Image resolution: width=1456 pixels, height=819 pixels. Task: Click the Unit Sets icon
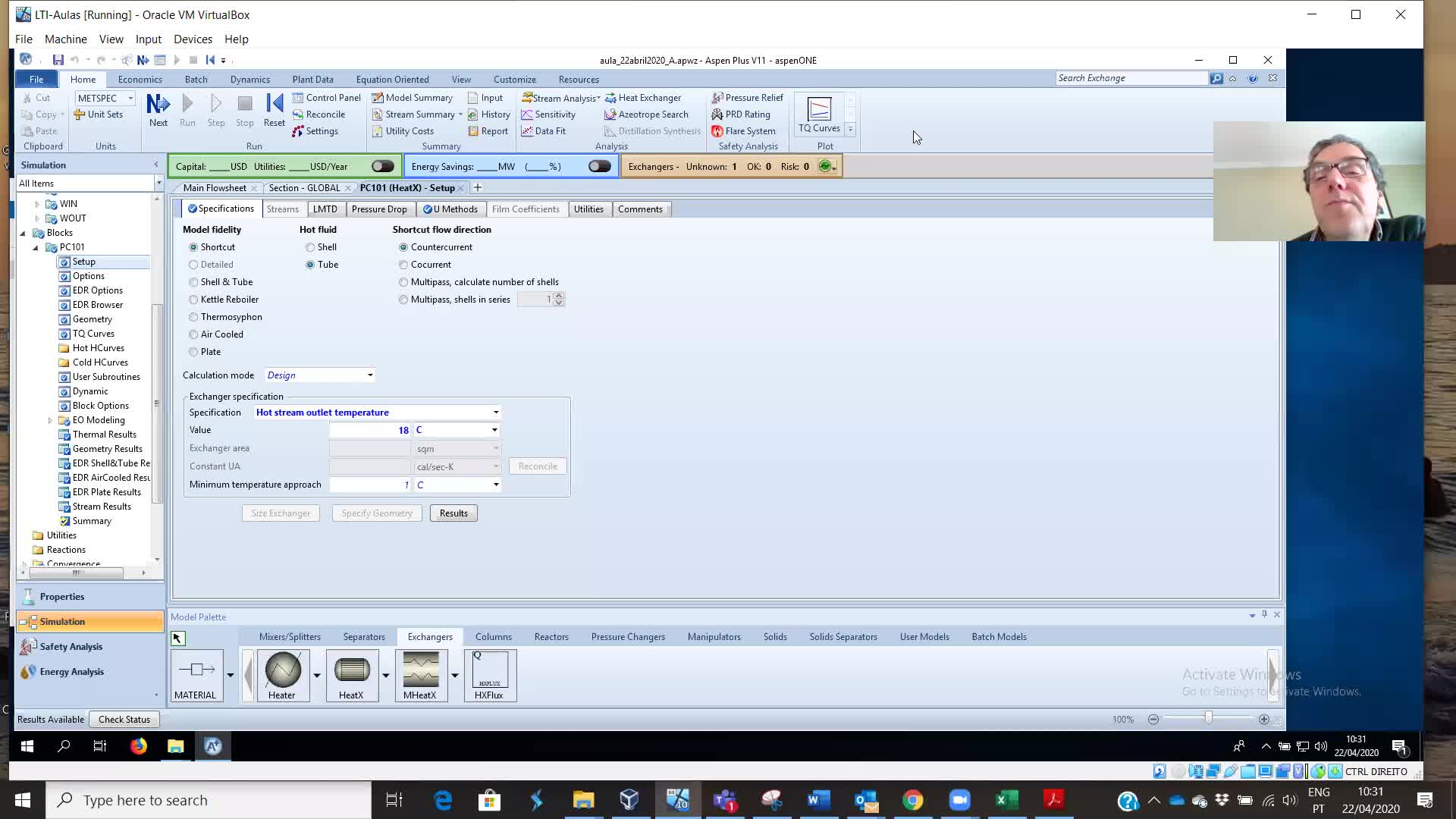tap(98, 115)
